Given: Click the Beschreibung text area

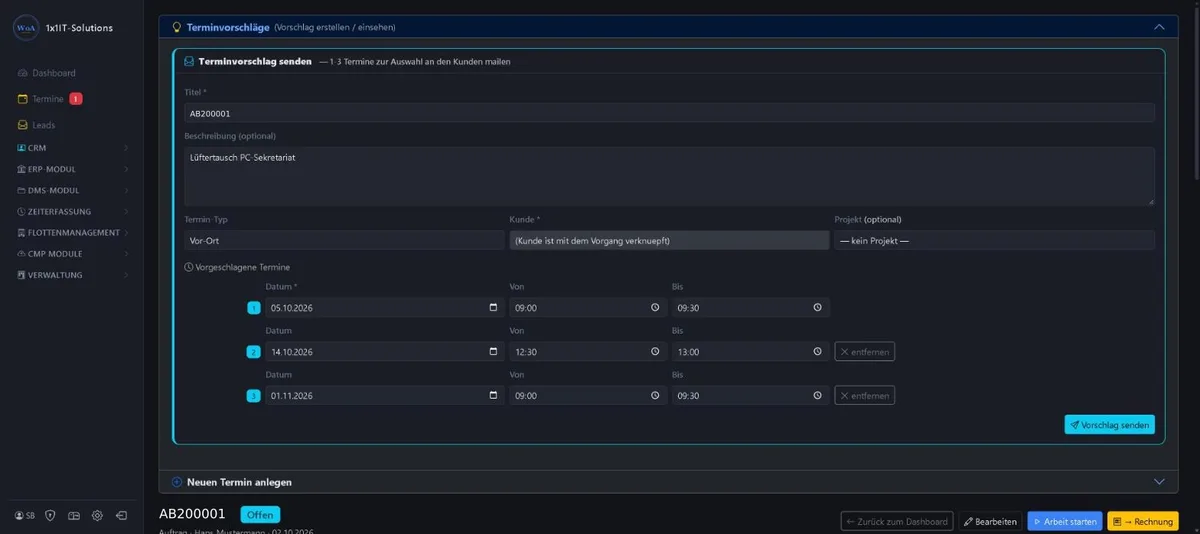Looking at the screenshot, I should (x=669, y=176).
